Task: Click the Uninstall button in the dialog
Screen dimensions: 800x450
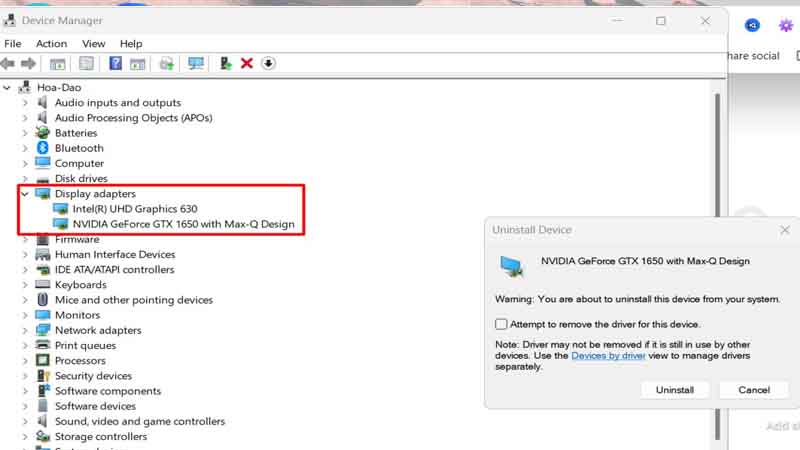Action: coord(675,390)
